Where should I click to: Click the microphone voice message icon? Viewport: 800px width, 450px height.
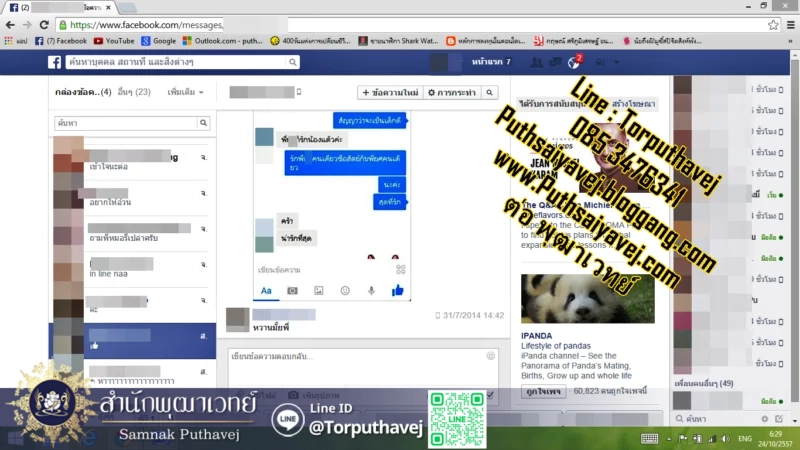click(371, 290)
